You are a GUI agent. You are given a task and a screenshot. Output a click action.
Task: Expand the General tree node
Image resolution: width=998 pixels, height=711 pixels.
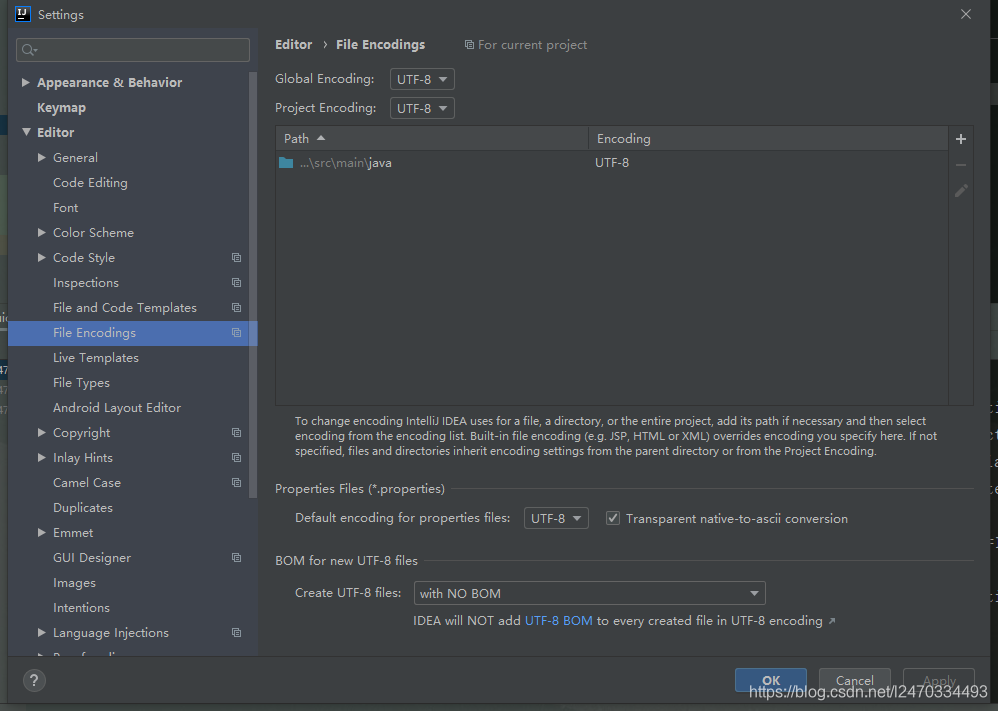click(x=41, y=157)
